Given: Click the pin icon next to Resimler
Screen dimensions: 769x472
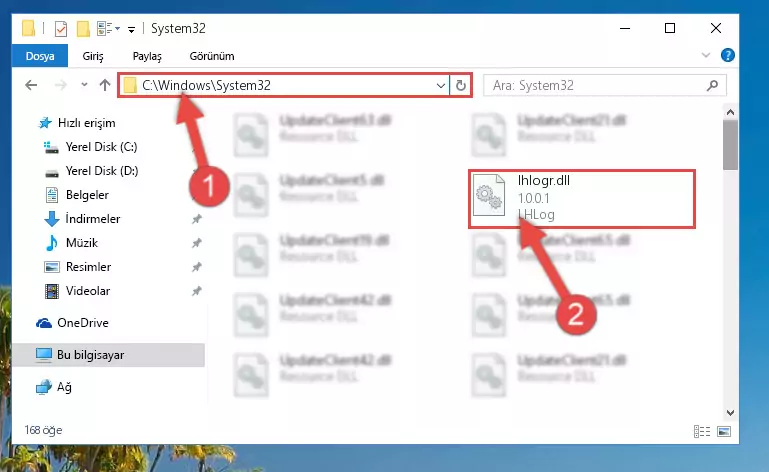Looking at the screenshot, I should click(x=197, y=267).
